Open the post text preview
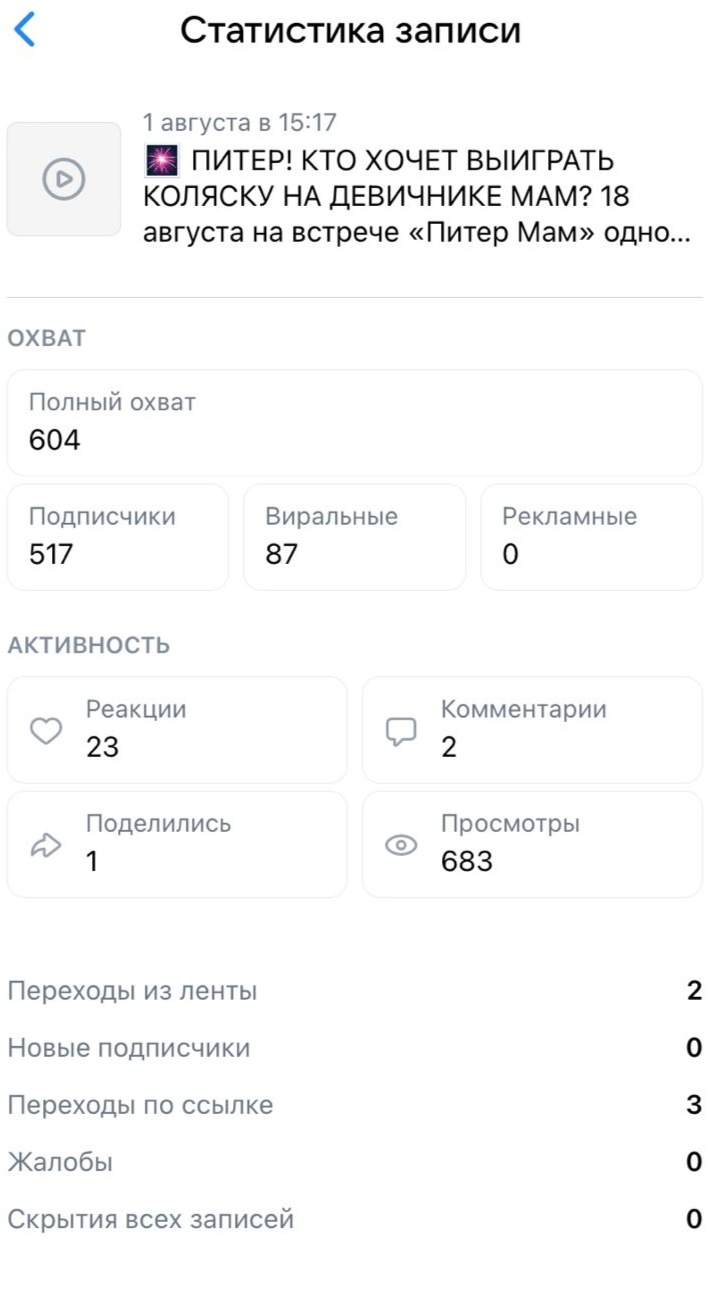The height and width of the screenshot is (1293, 724). [417, 197]
